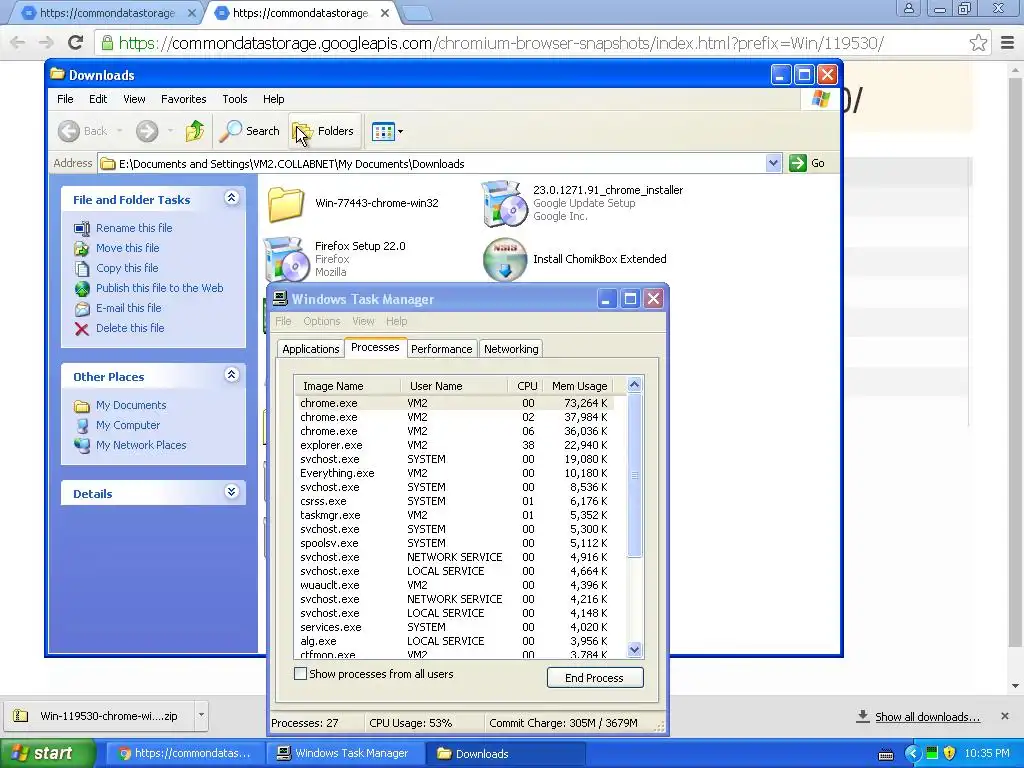Click Copy this file task
The image size is (1024, 768).
coord(127,268)
